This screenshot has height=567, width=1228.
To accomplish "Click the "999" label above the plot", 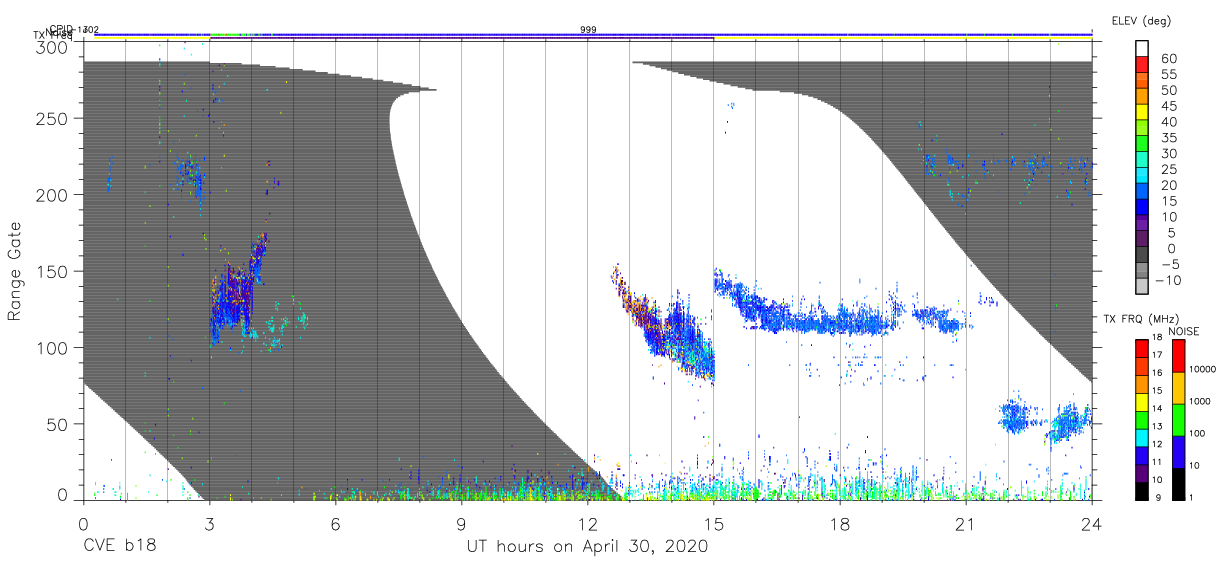I will pos(588,30).
